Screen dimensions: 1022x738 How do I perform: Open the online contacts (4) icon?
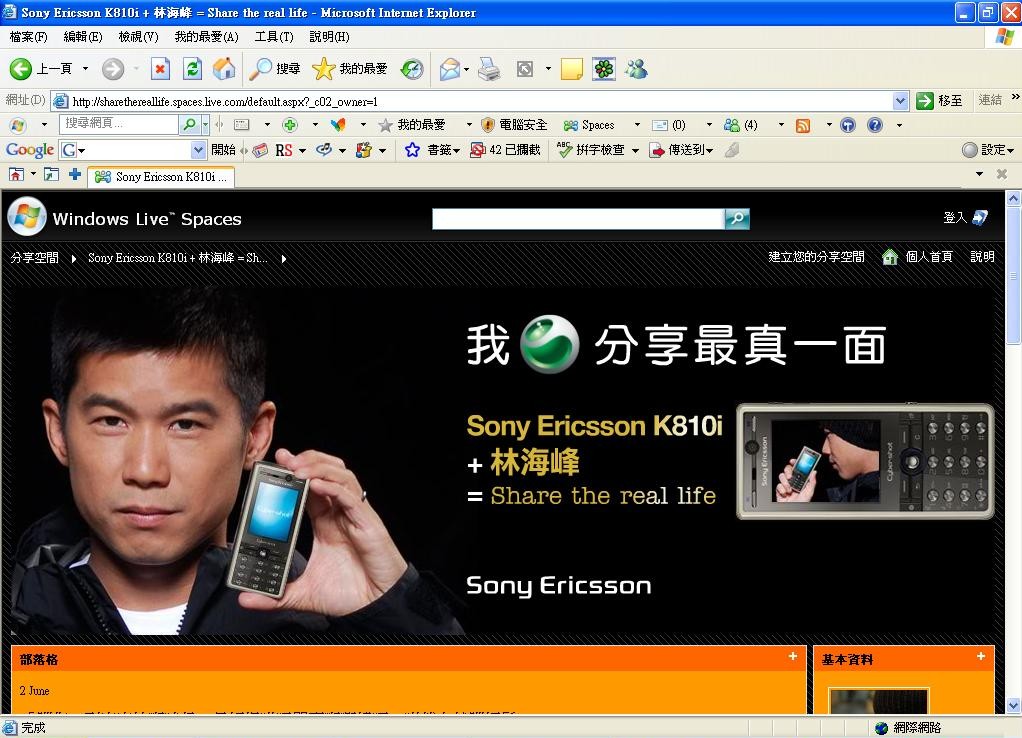click(741, 125)
